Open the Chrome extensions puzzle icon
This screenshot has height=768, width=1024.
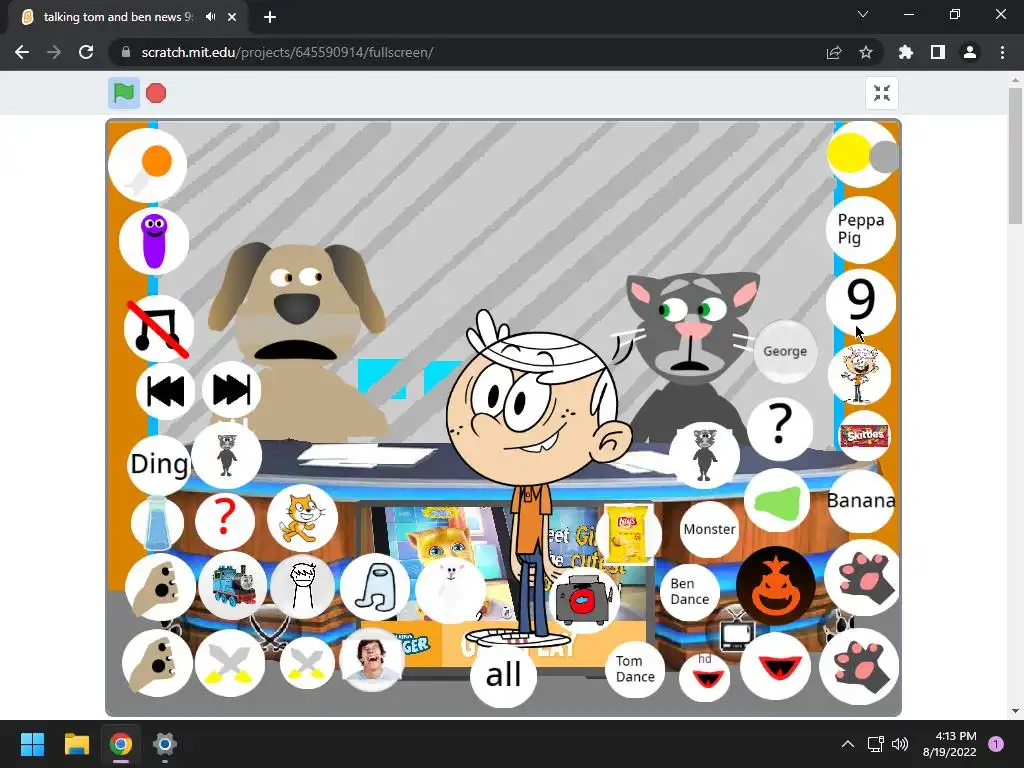coord(906,52)
